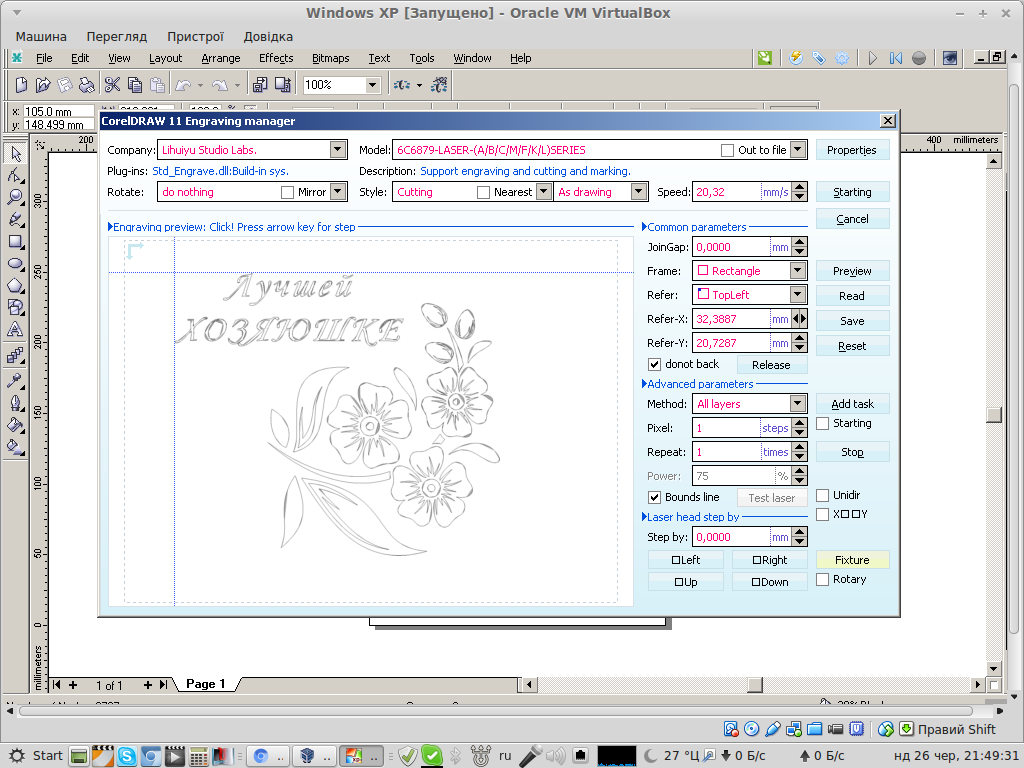The width and height of the screenshot is (1024, 768).
Task: Select the Rectangle tool
Action: (x=16, y=242)
